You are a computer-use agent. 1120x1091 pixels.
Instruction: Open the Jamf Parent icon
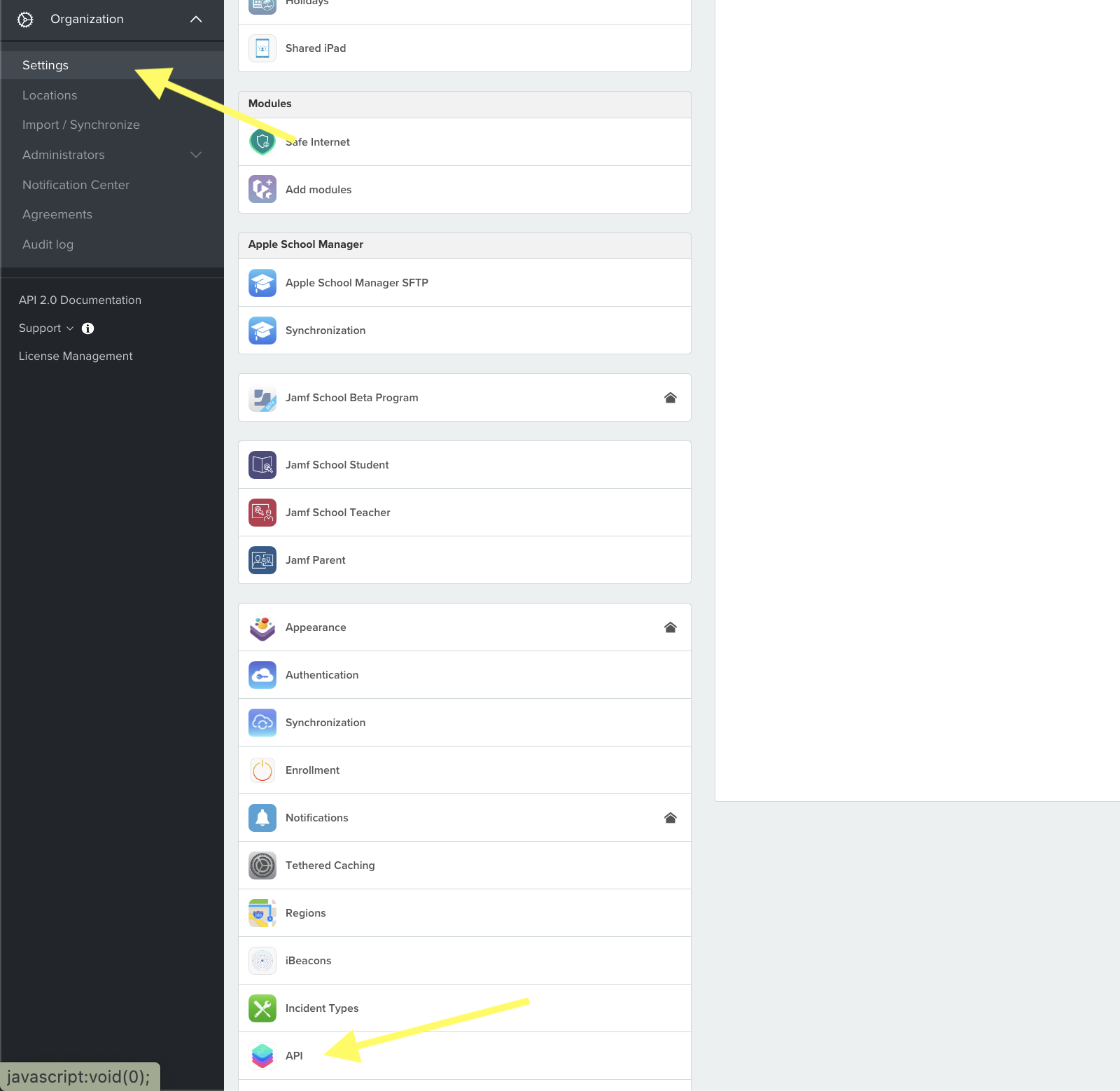pos(262,560)
